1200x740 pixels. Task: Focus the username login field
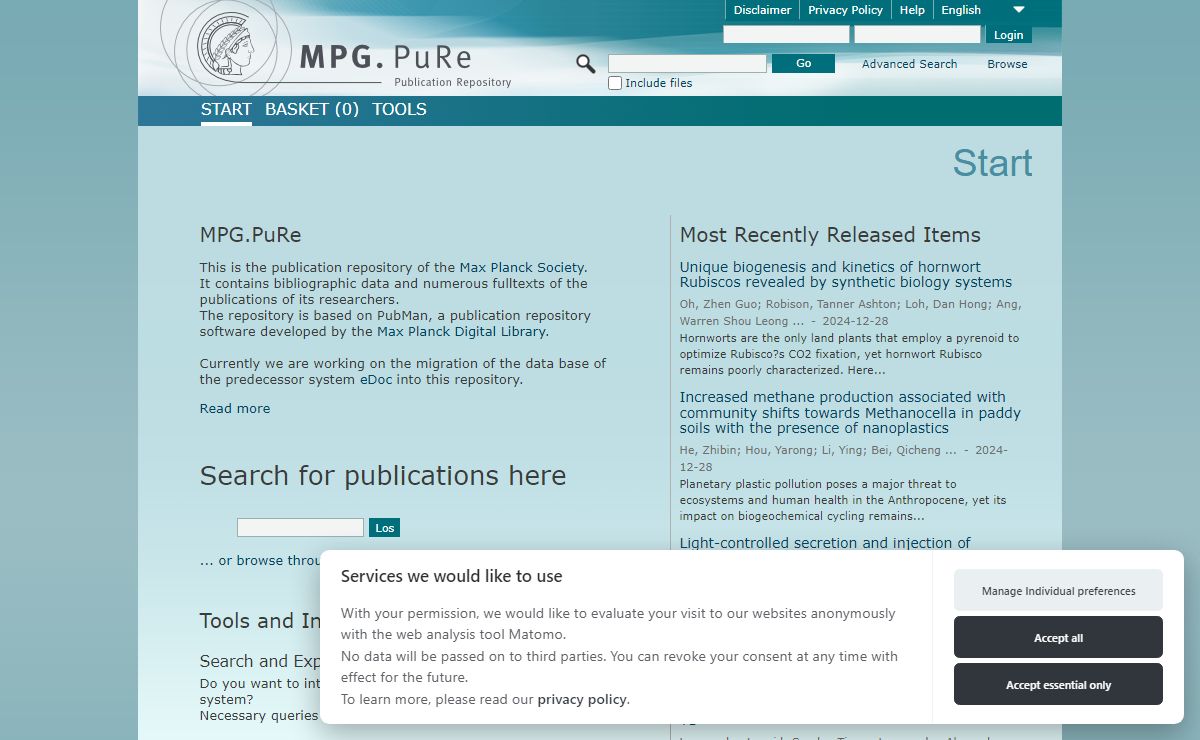tap(786, 35)
